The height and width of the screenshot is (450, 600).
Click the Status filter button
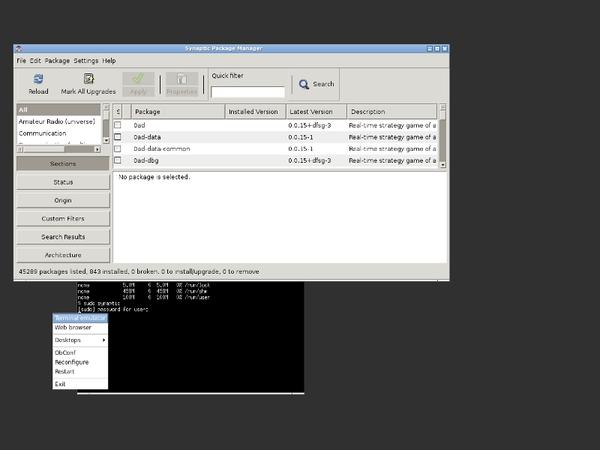pos(63,182)
